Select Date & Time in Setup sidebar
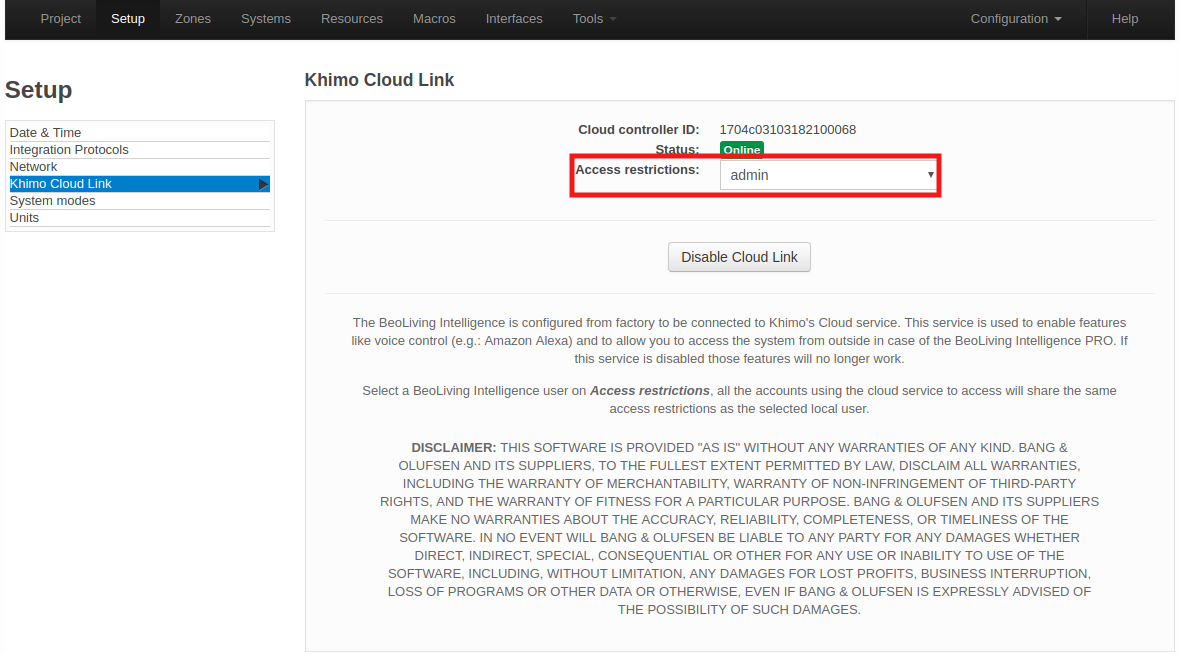Viewport: 1180px width, 654px height. click(139, 132)
